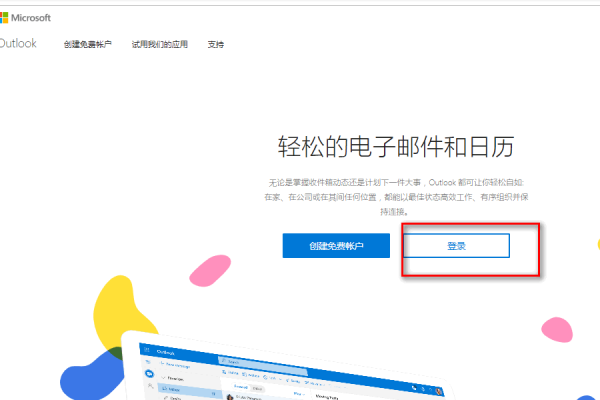Click the 登录 sign-in button

456,245
